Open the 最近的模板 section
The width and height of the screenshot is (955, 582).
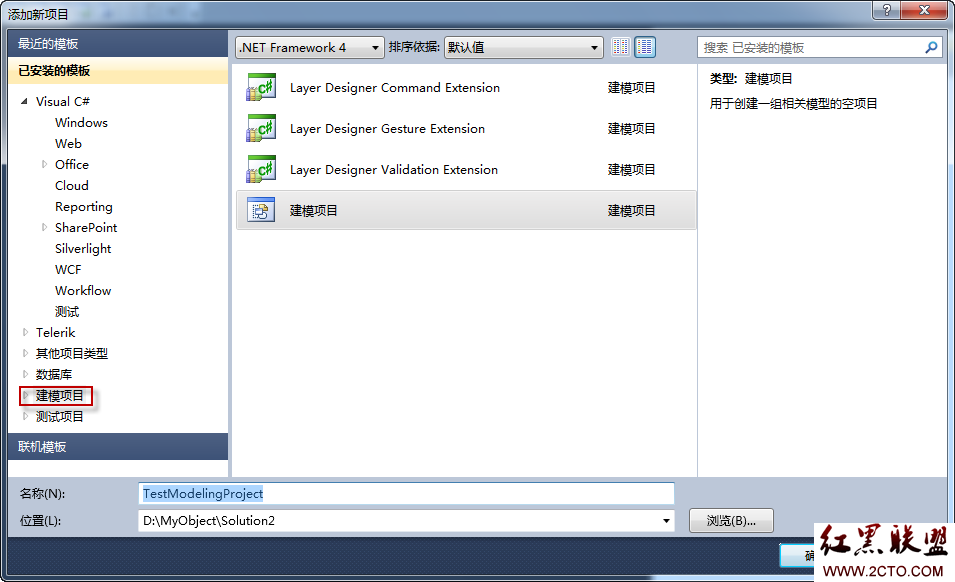pos(118,44)
